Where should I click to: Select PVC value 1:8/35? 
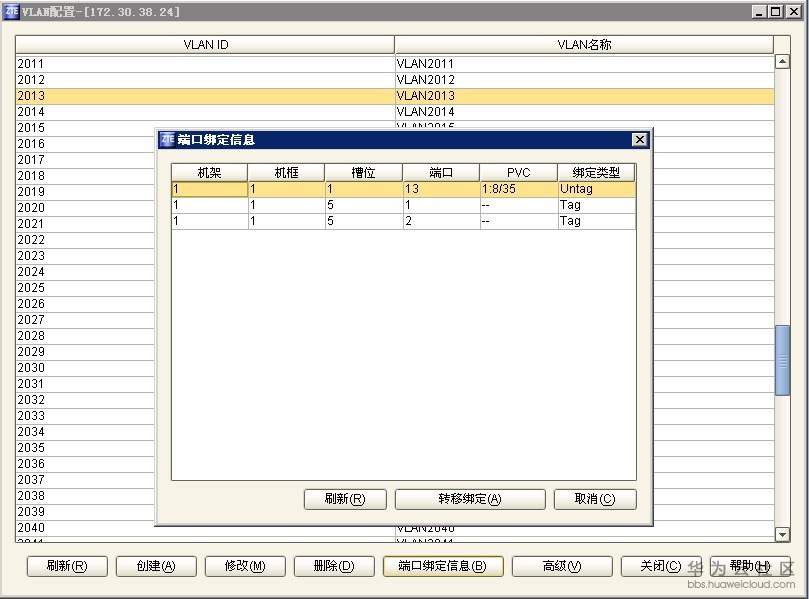(x=519, y=189)
